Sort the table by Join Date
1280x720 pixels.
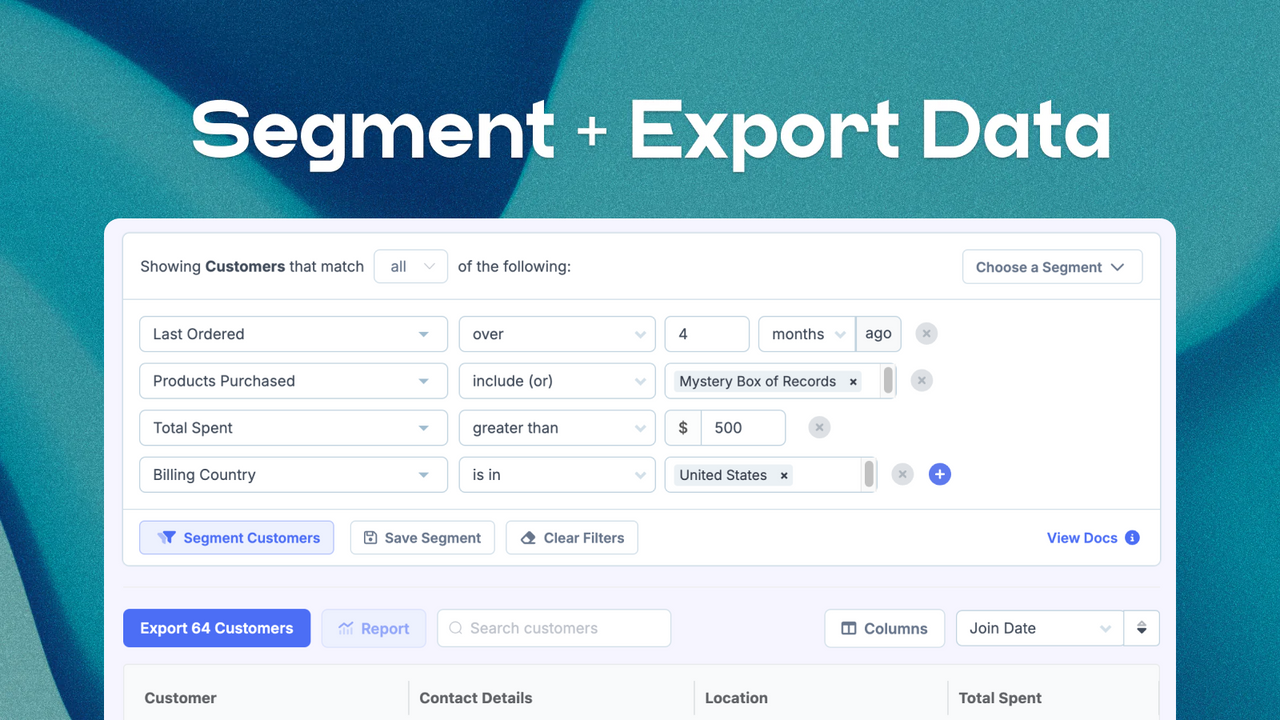pos(1039,628)
